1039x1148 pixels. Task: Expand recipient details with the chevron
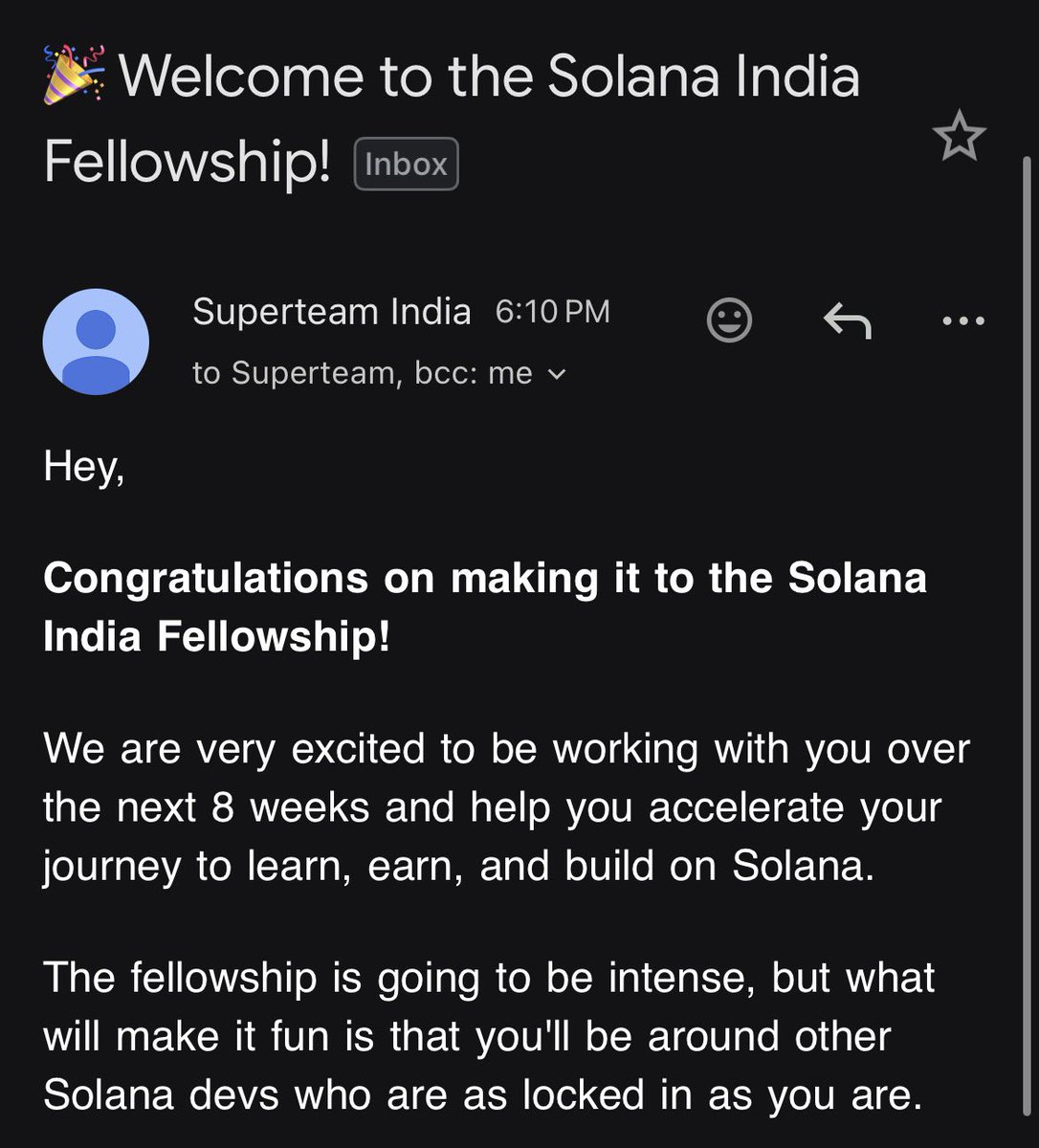(556, 375)
